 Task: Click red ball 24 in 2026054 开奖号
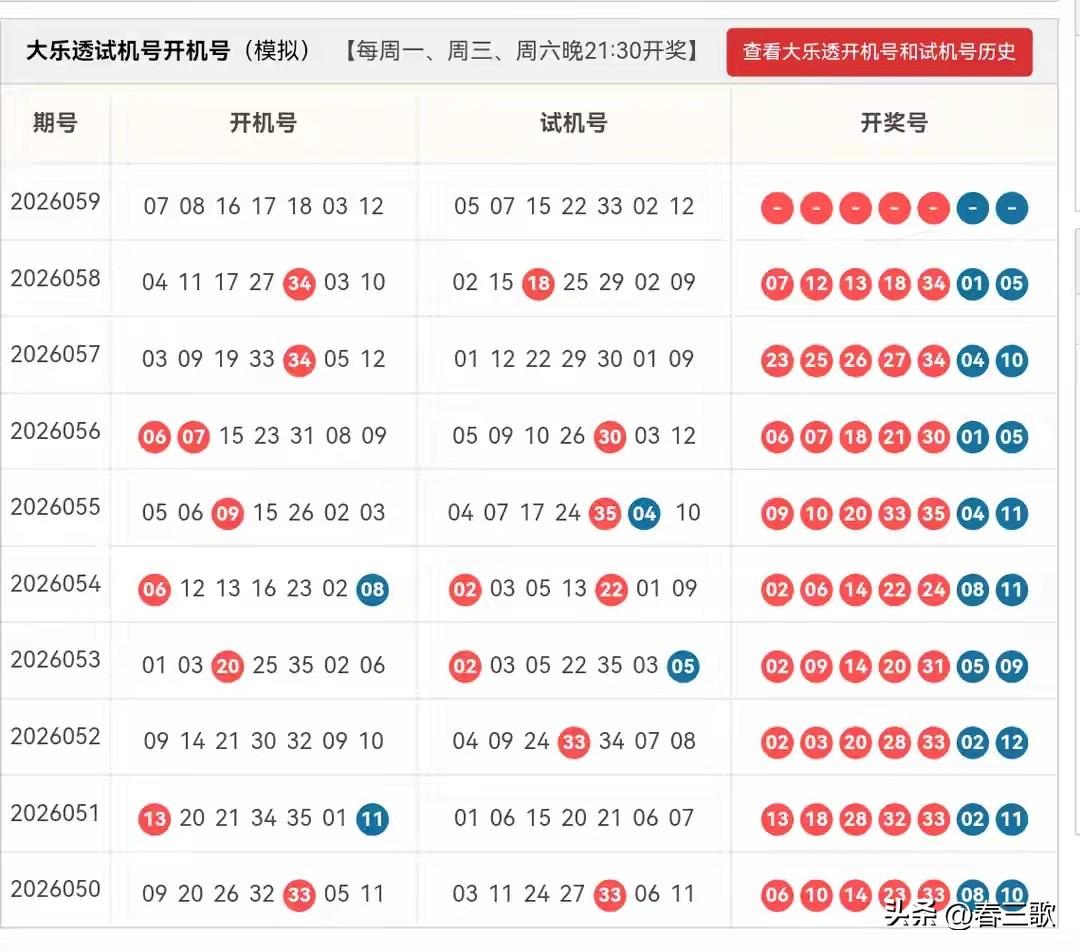tap(933, 590)
